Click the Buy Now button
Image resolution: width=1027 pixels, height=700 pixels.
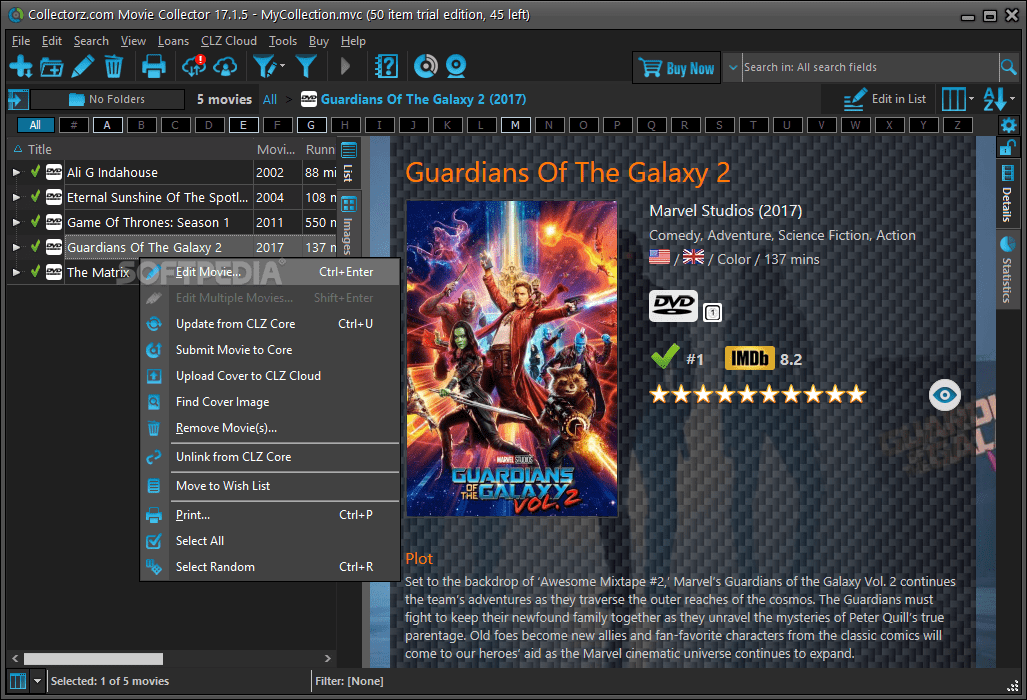[677, 67]
